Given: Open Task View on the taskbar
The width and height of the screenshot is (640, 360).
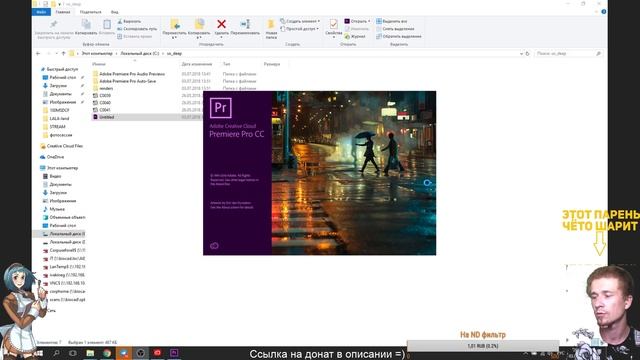Looking at the screenshot, I should (73, 353).
